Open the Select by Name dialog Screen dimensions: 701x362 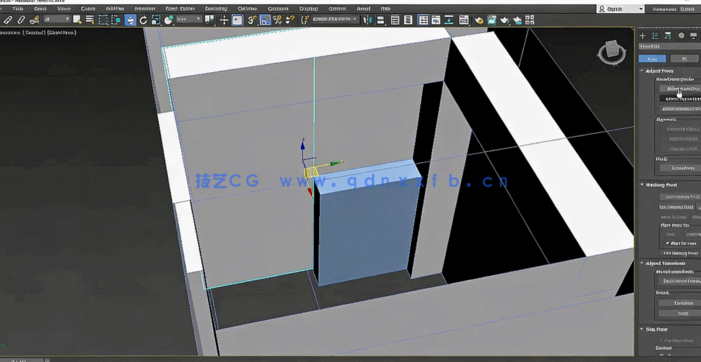[x=90, y=20]
